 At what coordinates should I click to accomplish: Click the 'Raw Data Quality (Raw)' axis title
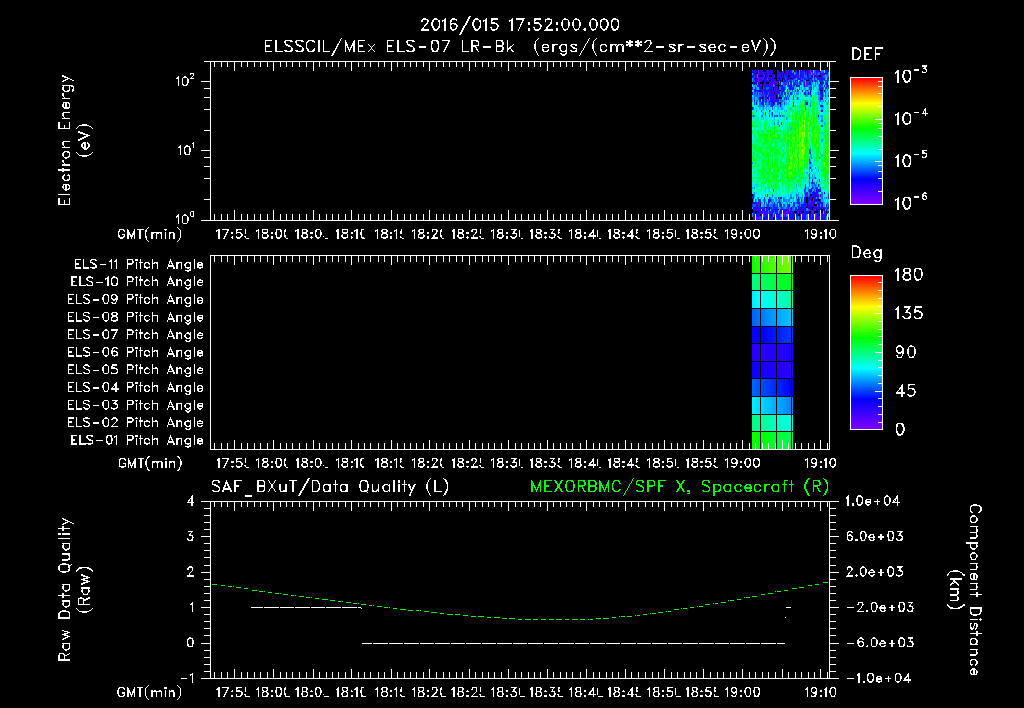tap(74, 590)
